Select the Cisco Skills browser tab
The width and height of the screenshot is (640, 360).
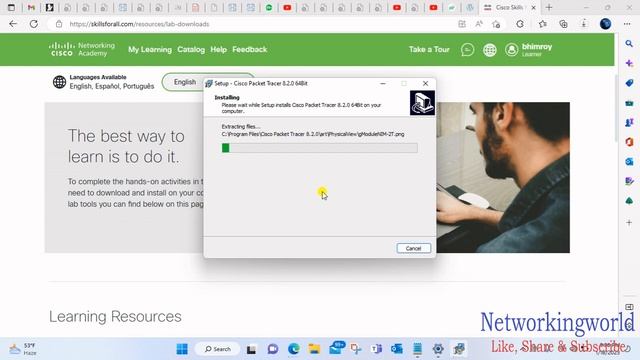click(x=509, y=7)
